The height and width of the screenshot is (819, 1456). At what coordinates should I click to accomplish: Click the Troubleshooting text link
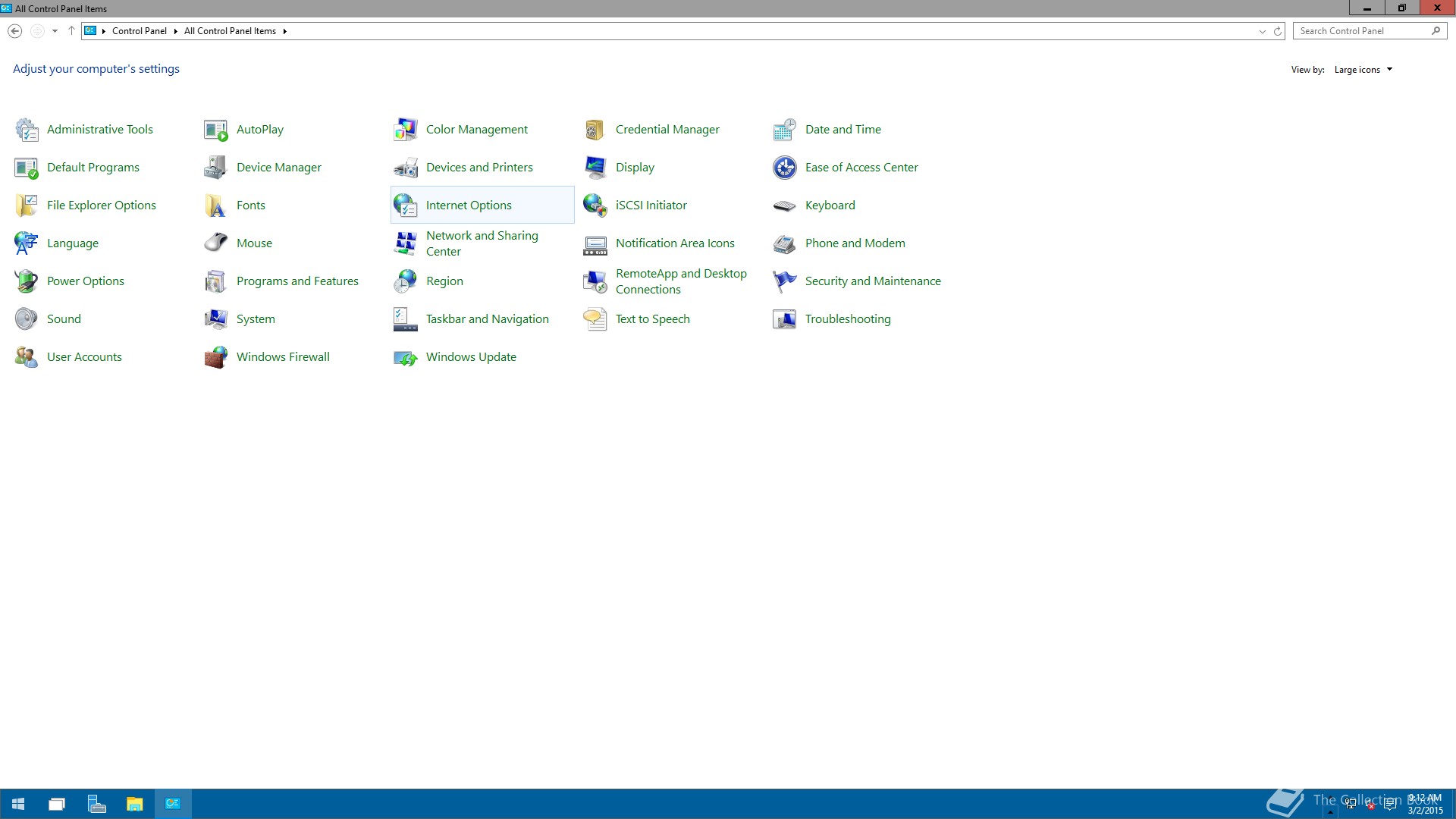[x=848, y=319]
